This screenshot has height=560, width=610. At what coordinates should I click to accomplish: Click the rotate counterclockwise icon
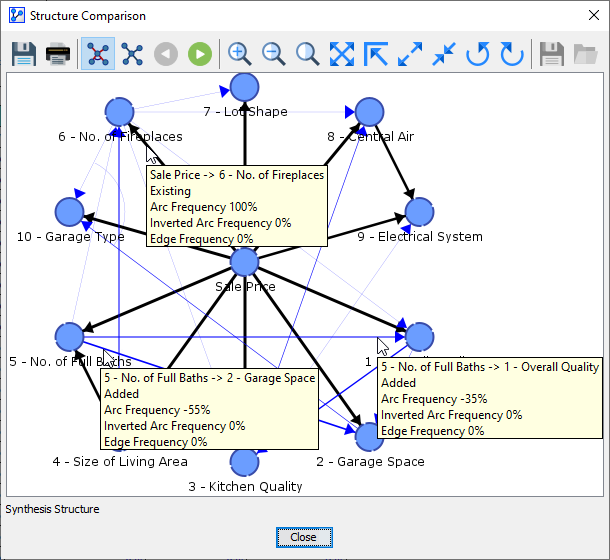(478, 54)
